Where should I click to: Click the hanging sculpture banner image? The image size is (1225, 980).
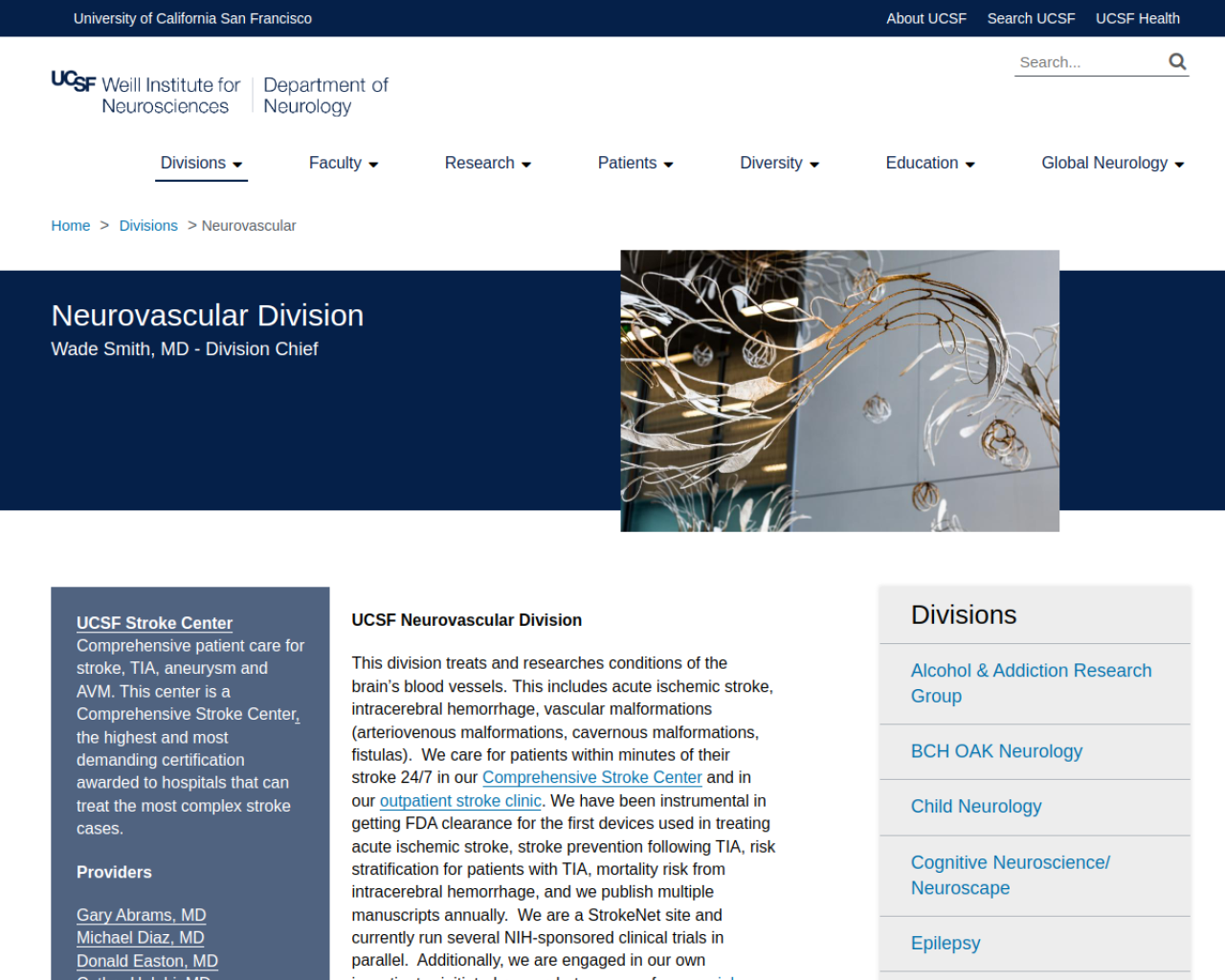pos(839,390)
